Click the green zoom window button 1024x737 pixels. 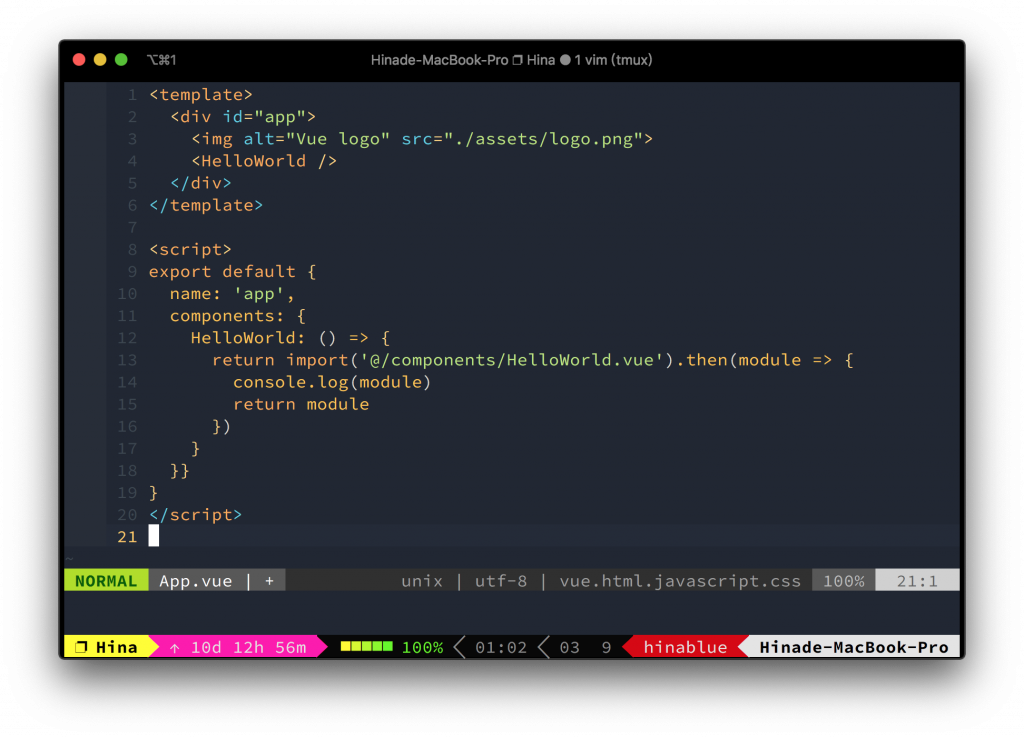click(x=121, y=60)
